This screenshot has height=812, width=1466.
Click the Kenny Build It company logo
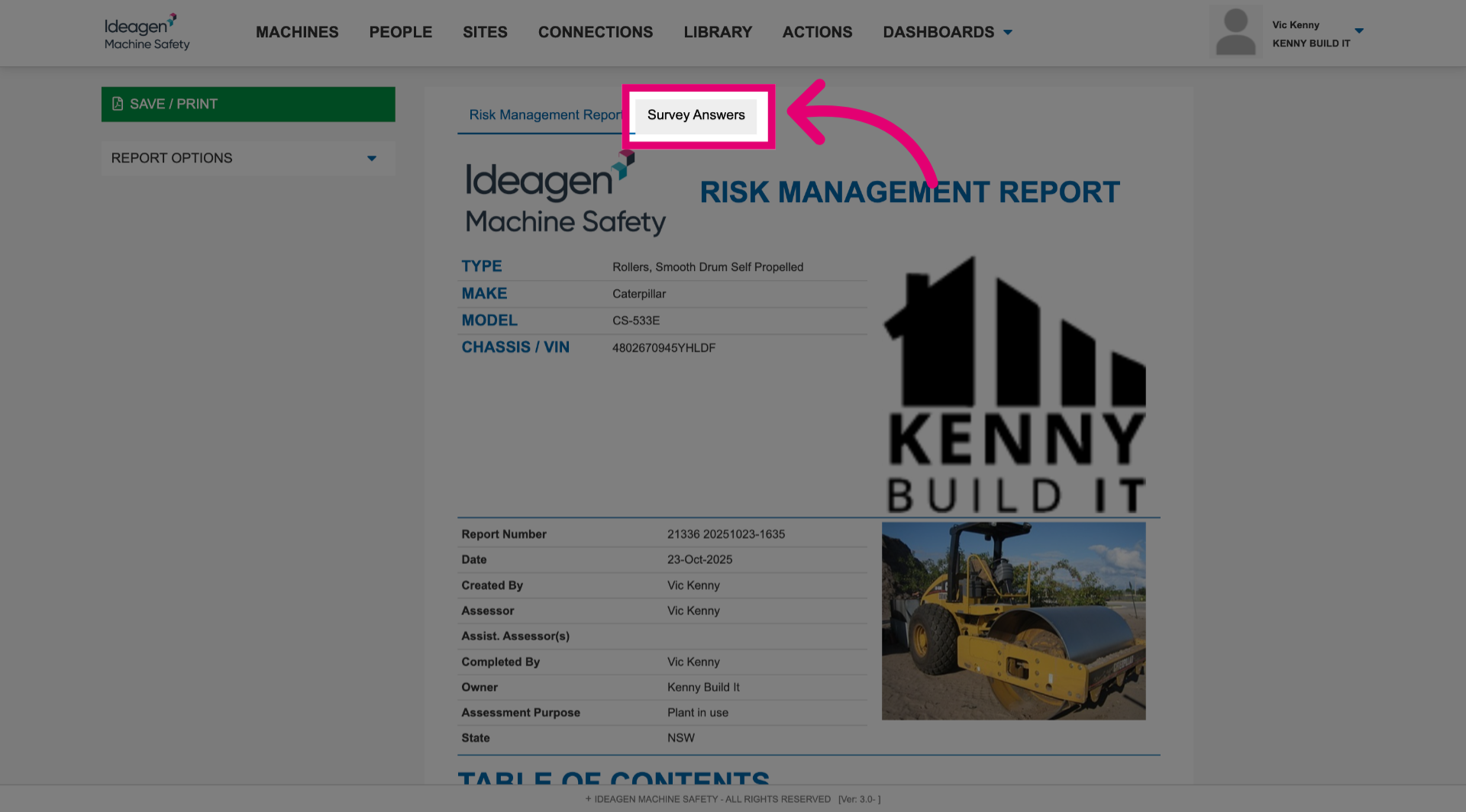pos(1015,385)
